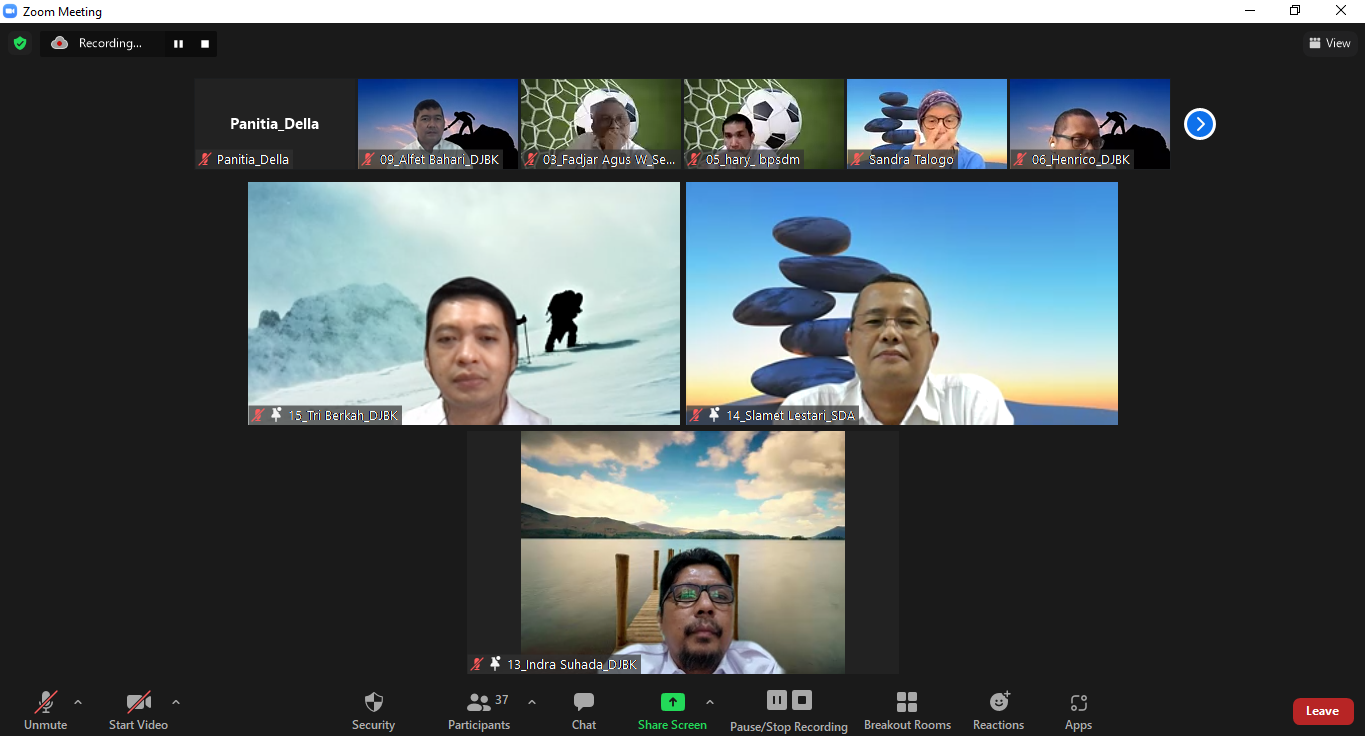The width and height of the screenshot is (1365, 736).
Task: Start Video camera toggle
Action: [138, 711]
